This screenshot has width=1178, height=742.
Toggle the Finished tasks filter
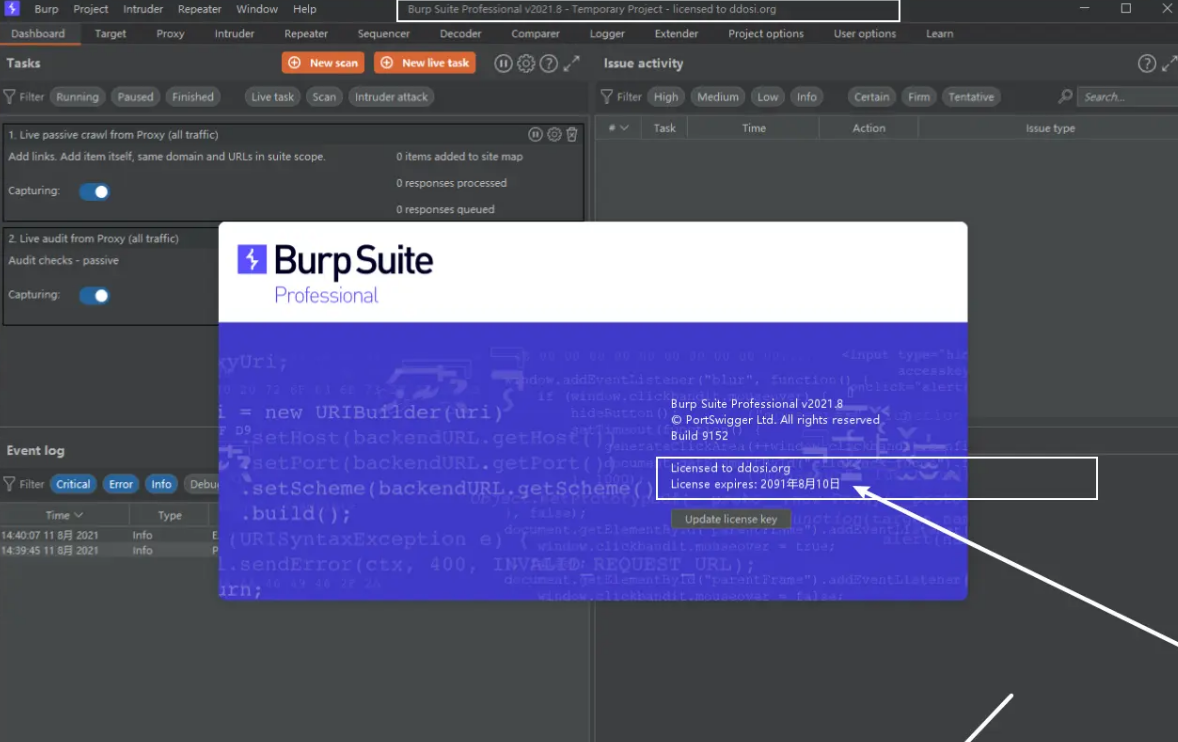coord(193,97)
